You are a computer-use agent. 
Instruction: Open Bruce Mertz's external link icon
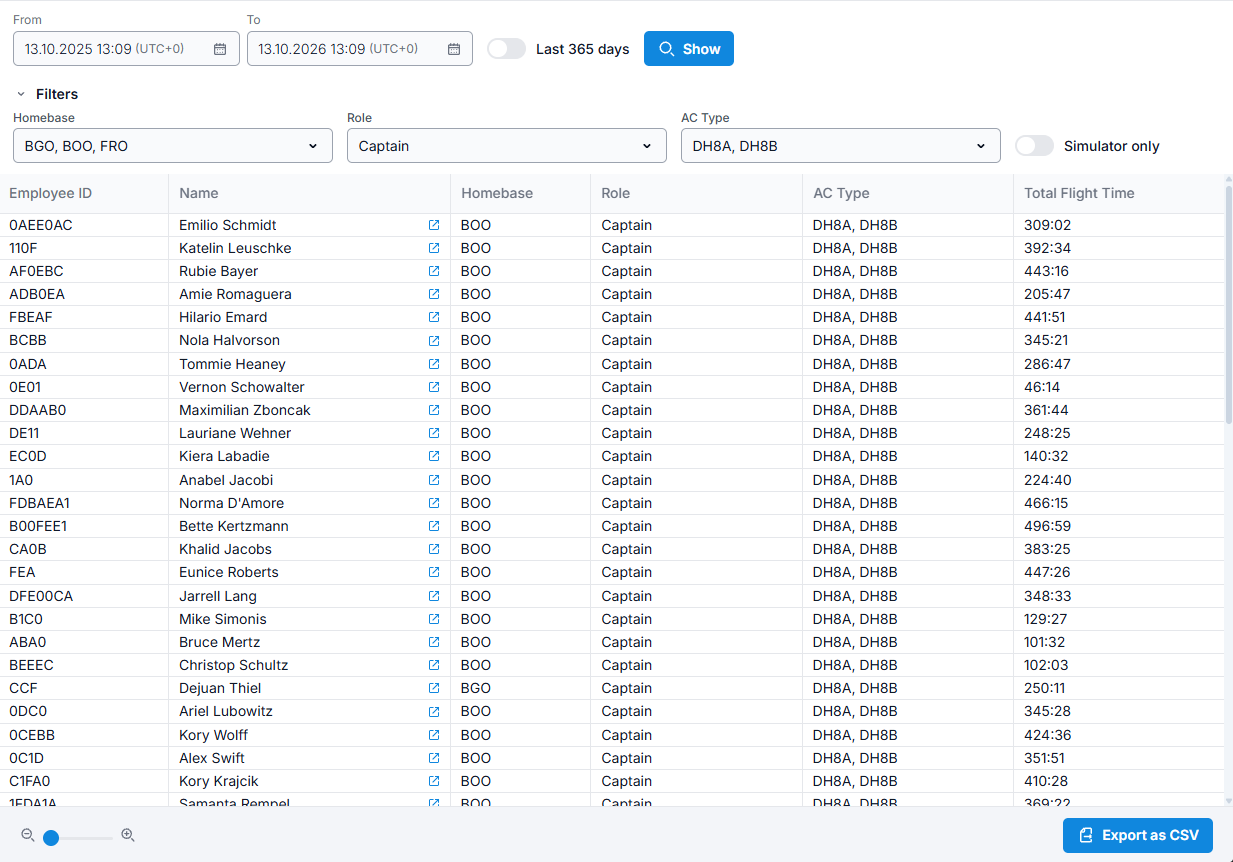434,642
